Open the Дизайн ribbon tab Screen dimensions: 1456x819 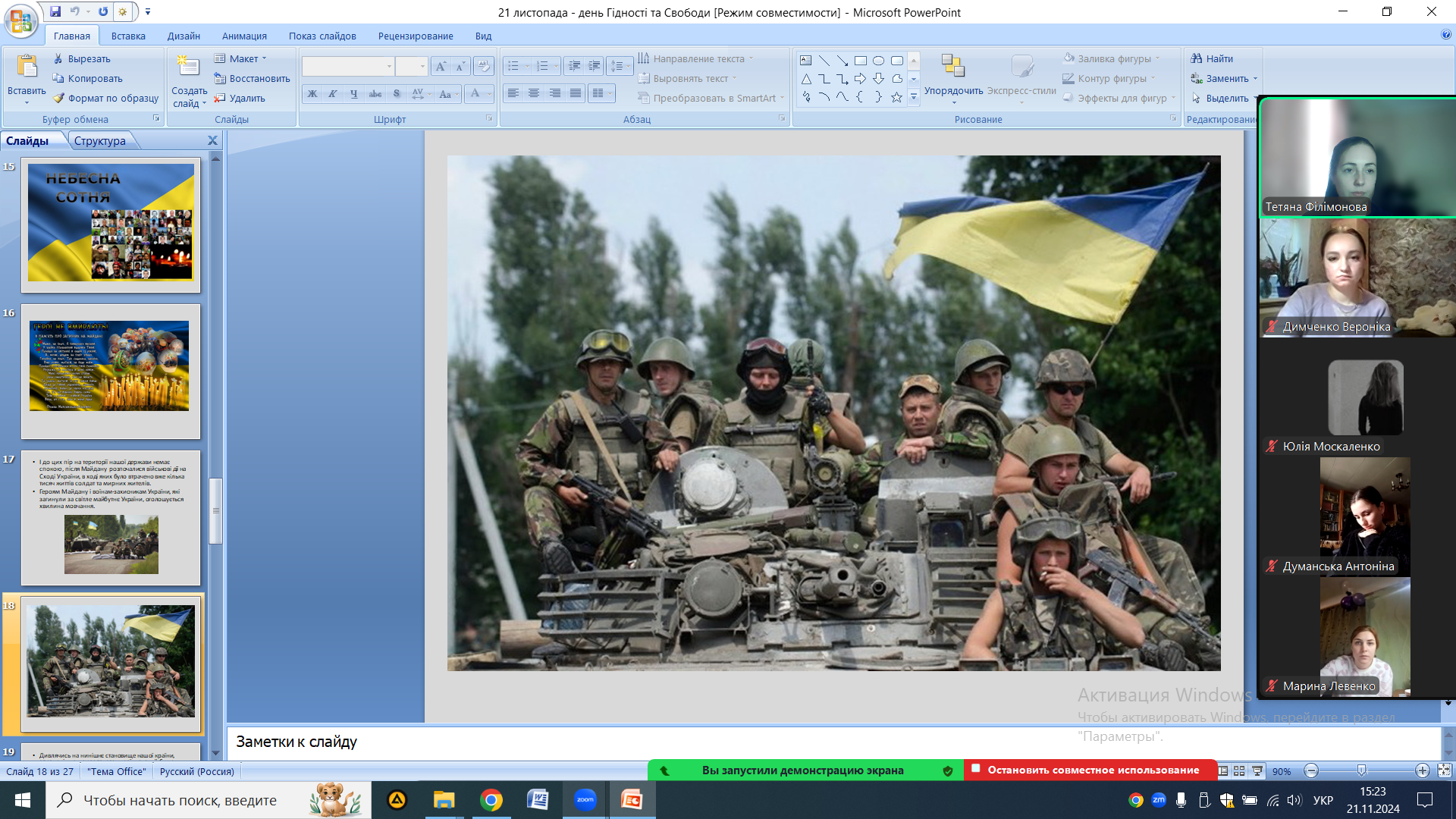(184, 36)
